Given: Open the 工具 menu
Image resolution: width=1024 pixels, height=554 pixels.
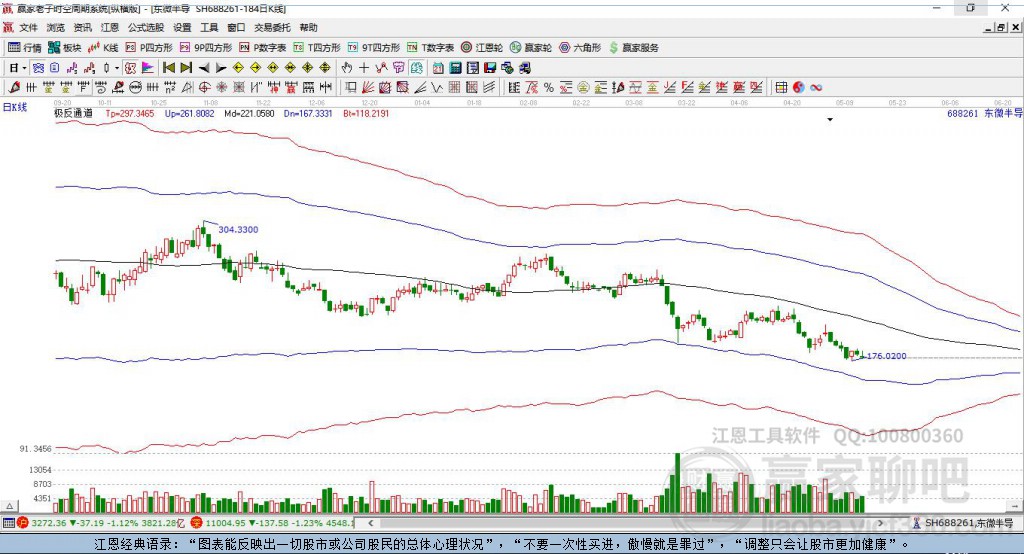Looking at the screenshot, I should pos(209,27).
